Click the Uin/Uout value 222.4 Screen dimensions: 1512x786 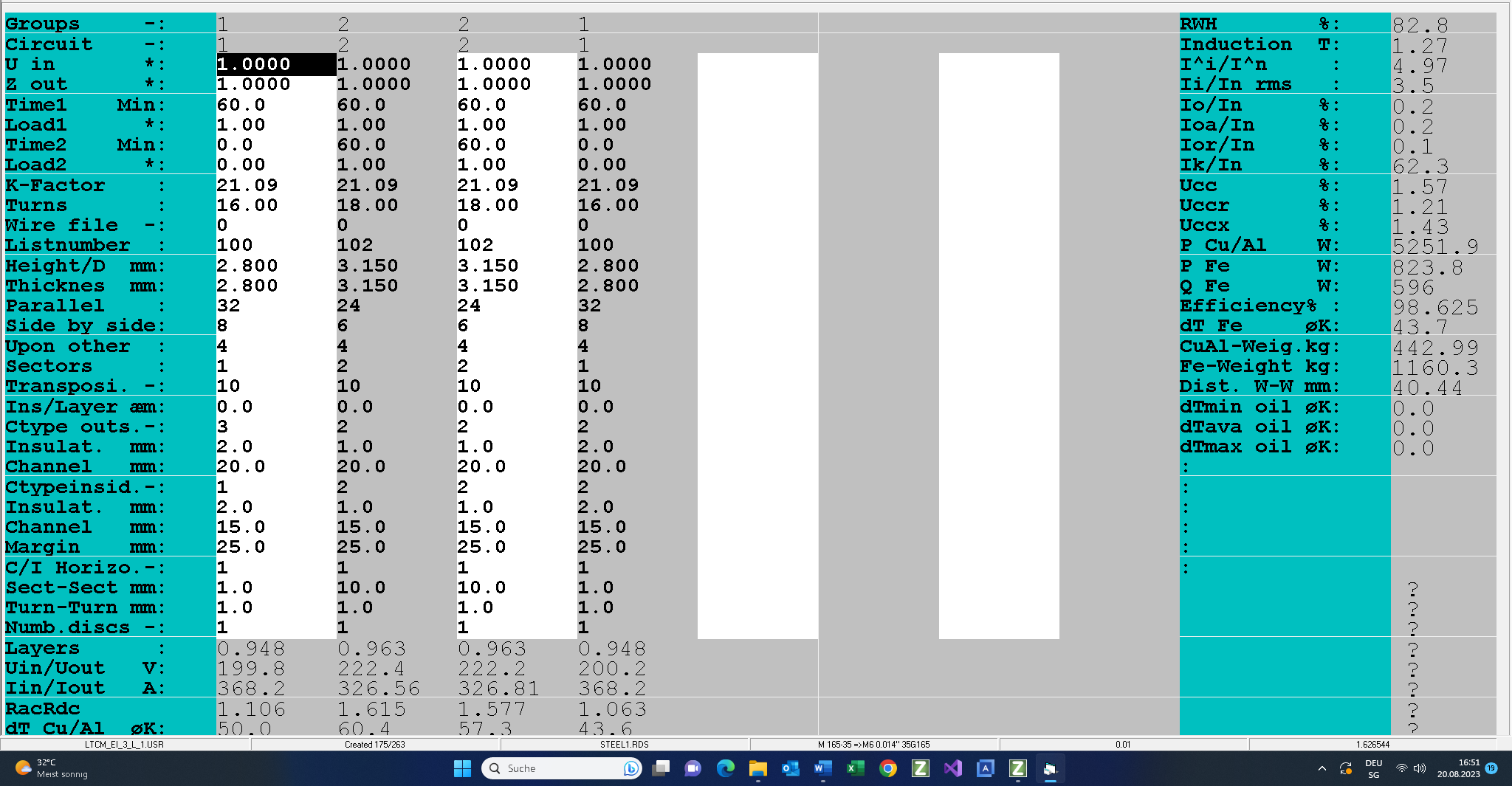coord(371,669)
